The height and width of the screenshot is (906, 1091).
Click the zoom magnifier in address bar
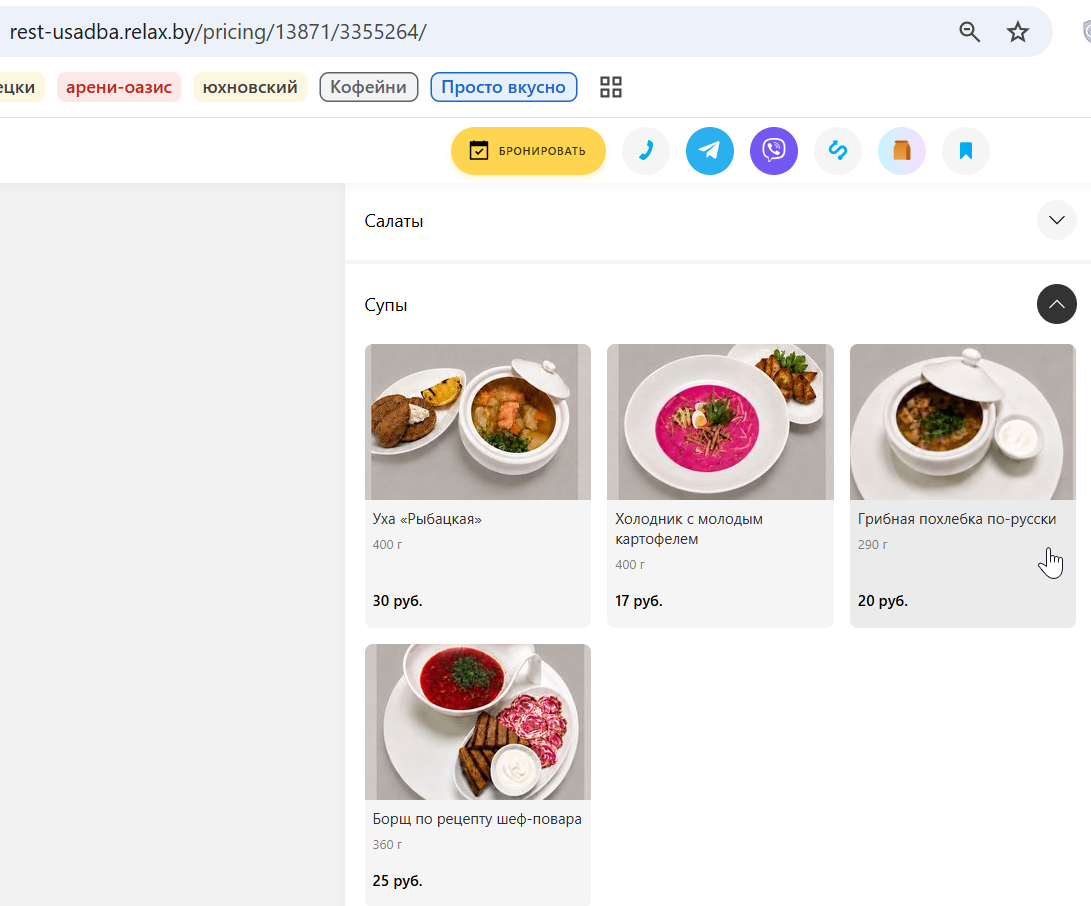pos(969,32)
